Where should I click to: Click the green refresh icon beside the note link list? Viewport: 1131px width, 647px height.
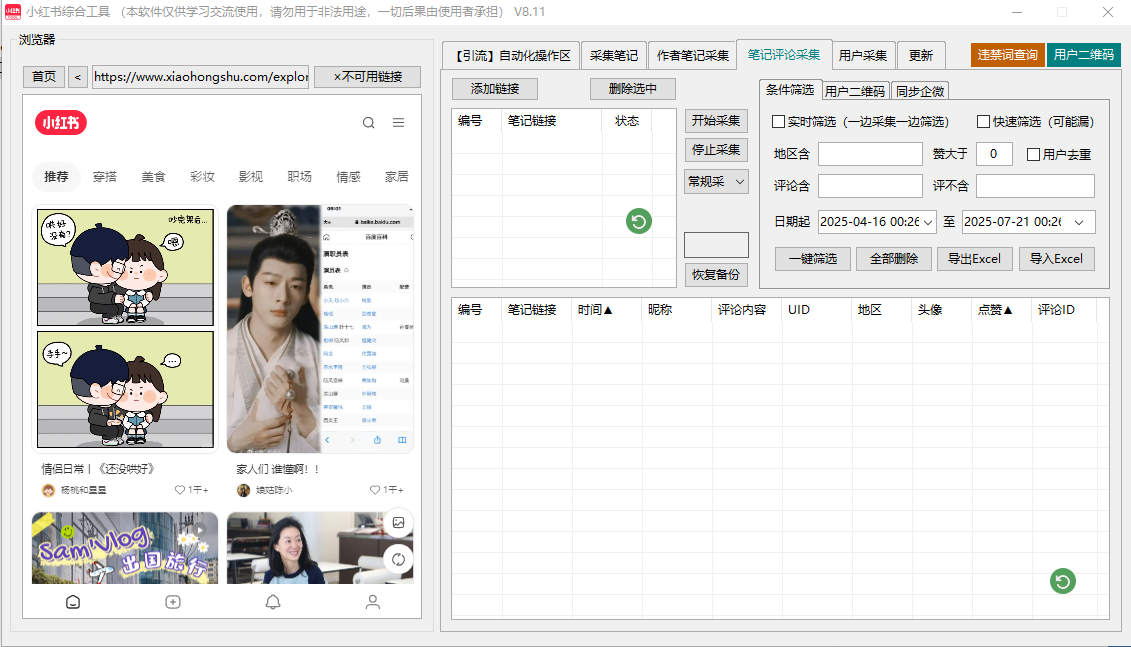[638, 221]
